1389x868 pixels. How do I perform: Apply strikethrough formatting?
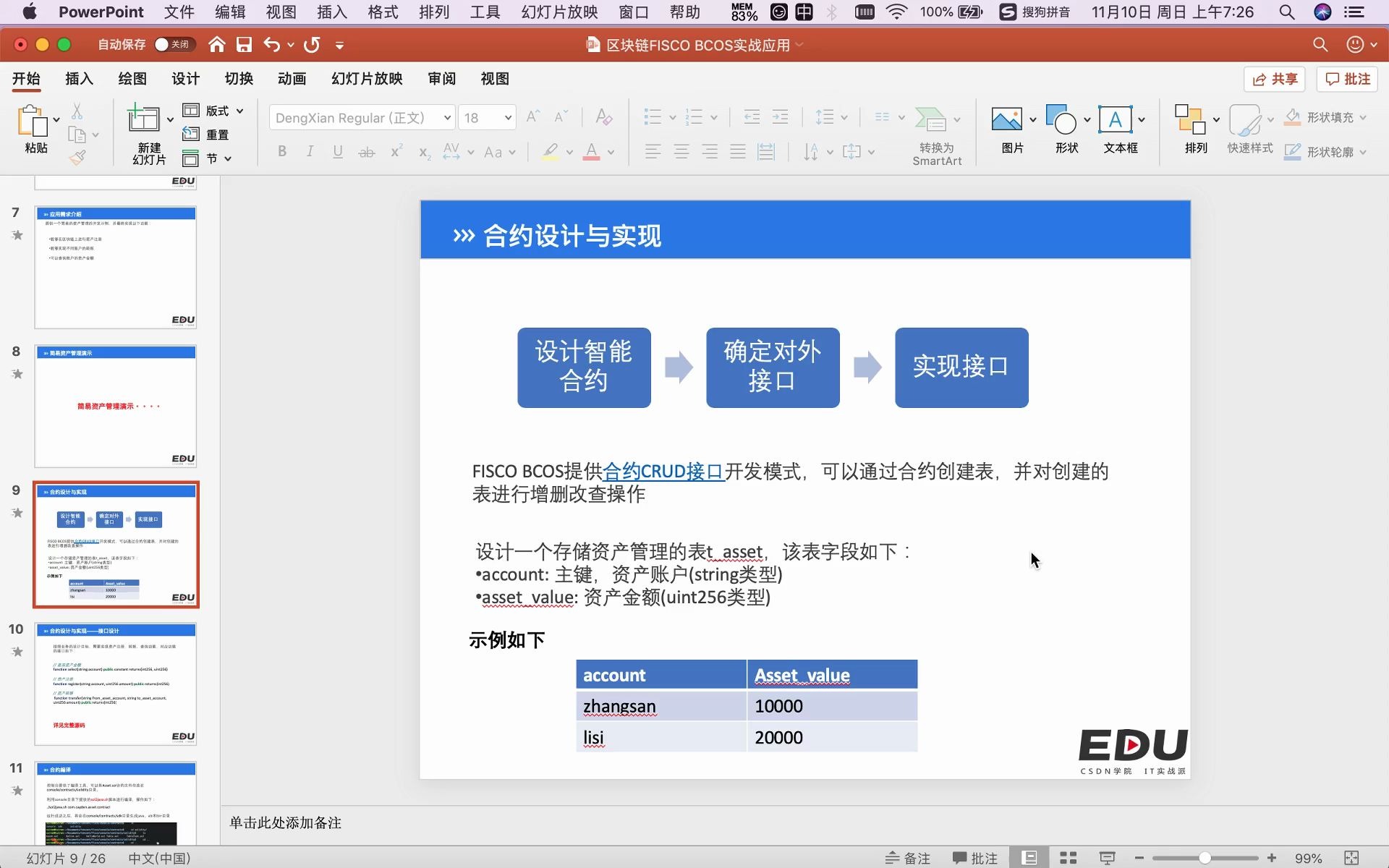point(367,152)
